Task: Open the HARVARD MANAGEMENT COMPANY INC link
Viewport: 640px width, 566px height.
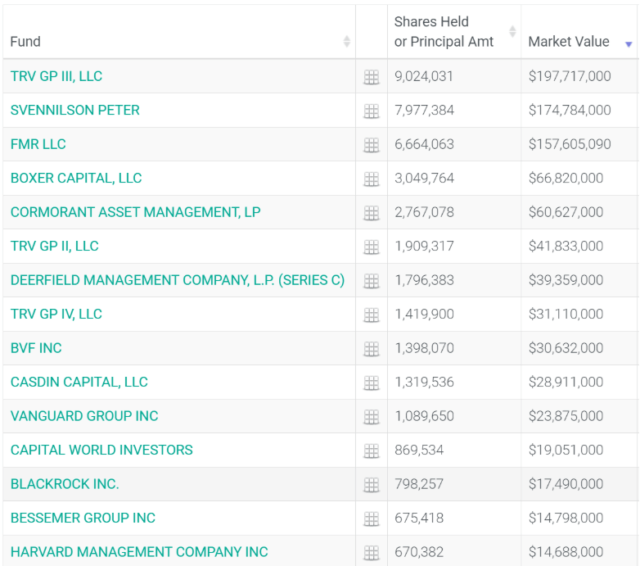Action: coord(139,552)
